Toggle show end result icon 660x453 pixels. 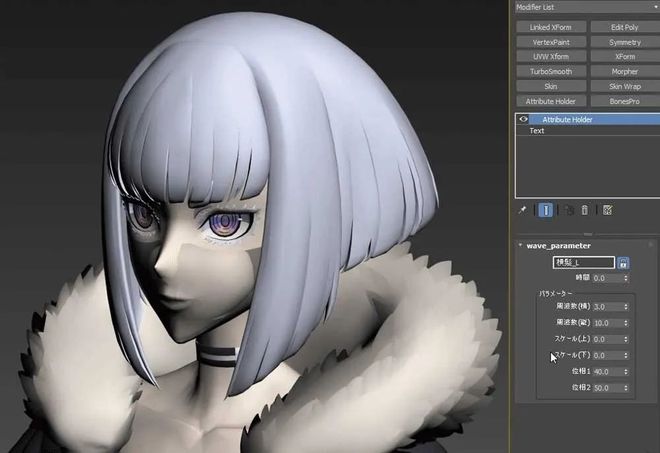coord(546,210)
